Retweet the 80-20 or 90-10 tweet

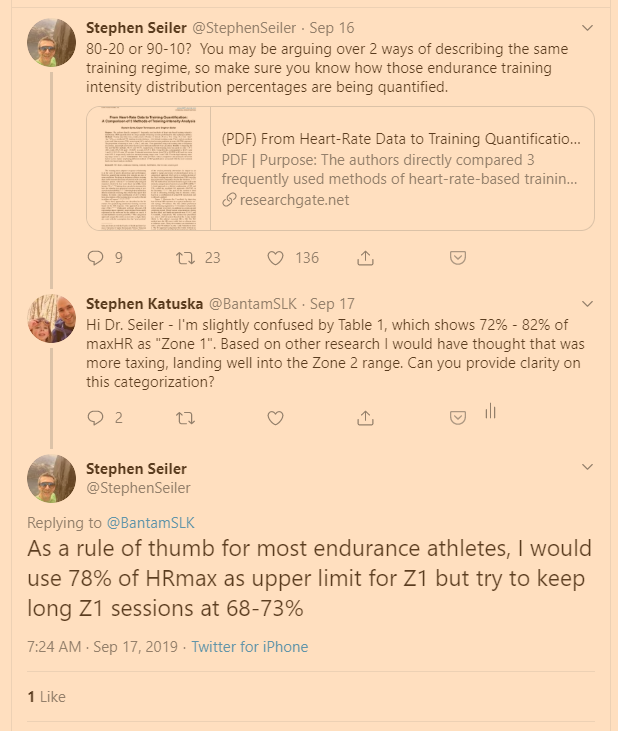point(185,258)
